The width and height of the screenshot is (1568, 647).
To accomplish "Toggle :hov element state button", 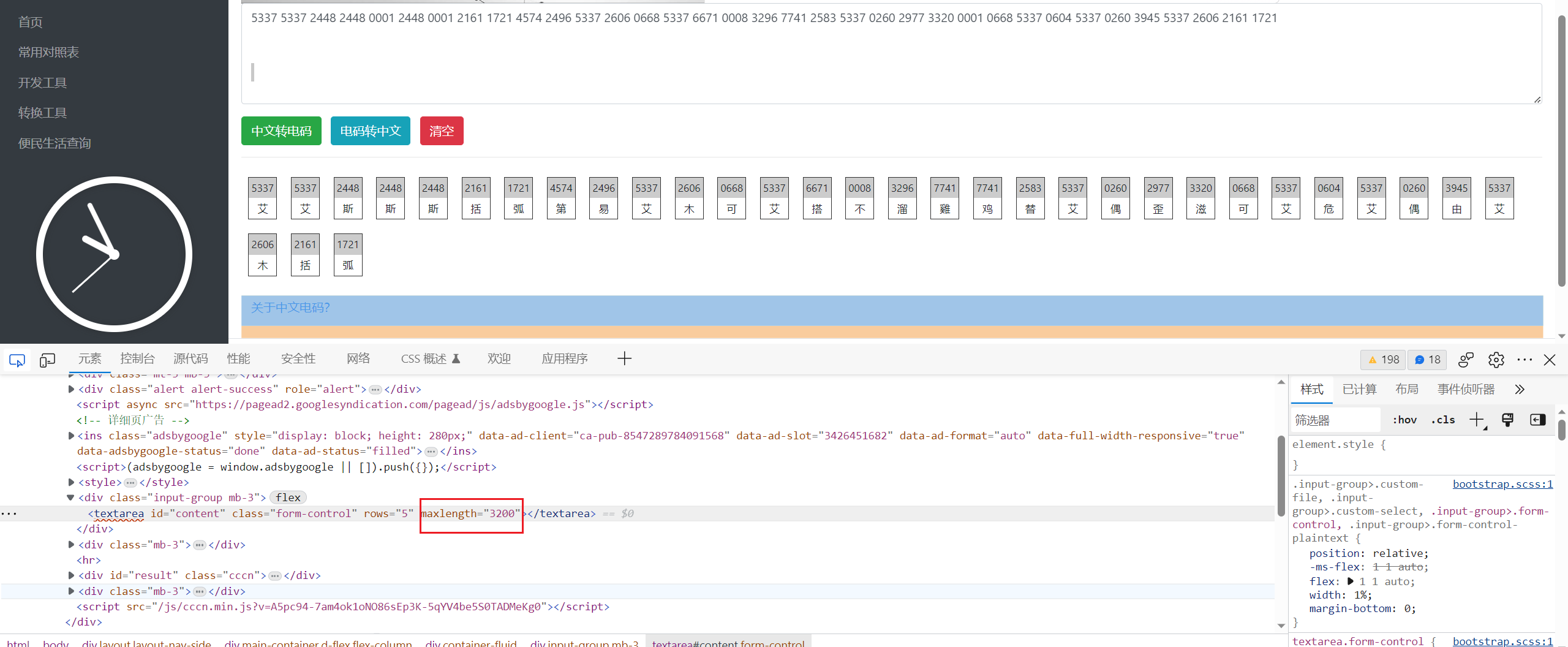I will pyautogui.click(x=1404, y=420).
